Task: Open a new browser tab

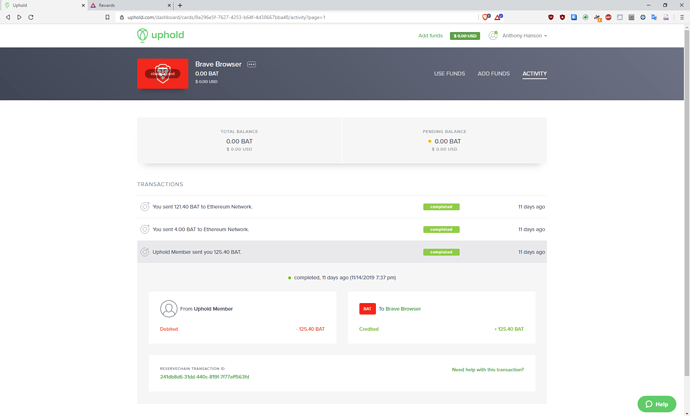Action: point(180,5)
